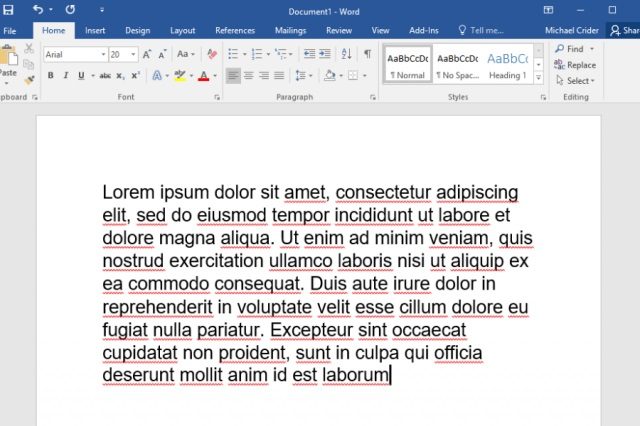The width and height of the screenshot is (640, 426).
Task: Select the Format Painter brush
Action: pos(27,78)
